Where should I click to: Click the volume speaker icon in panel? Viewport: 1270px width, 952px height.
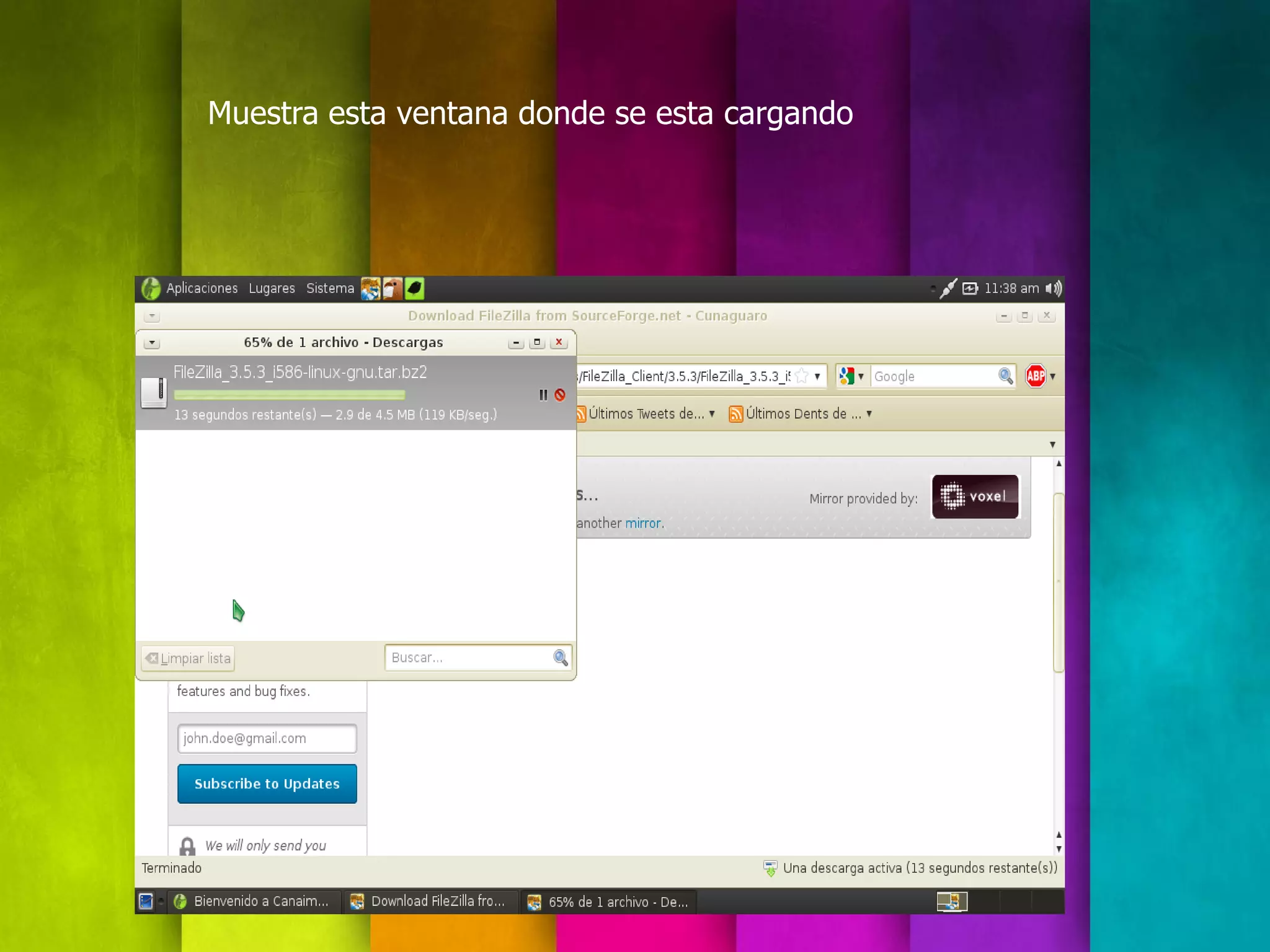click(1053, 288)
